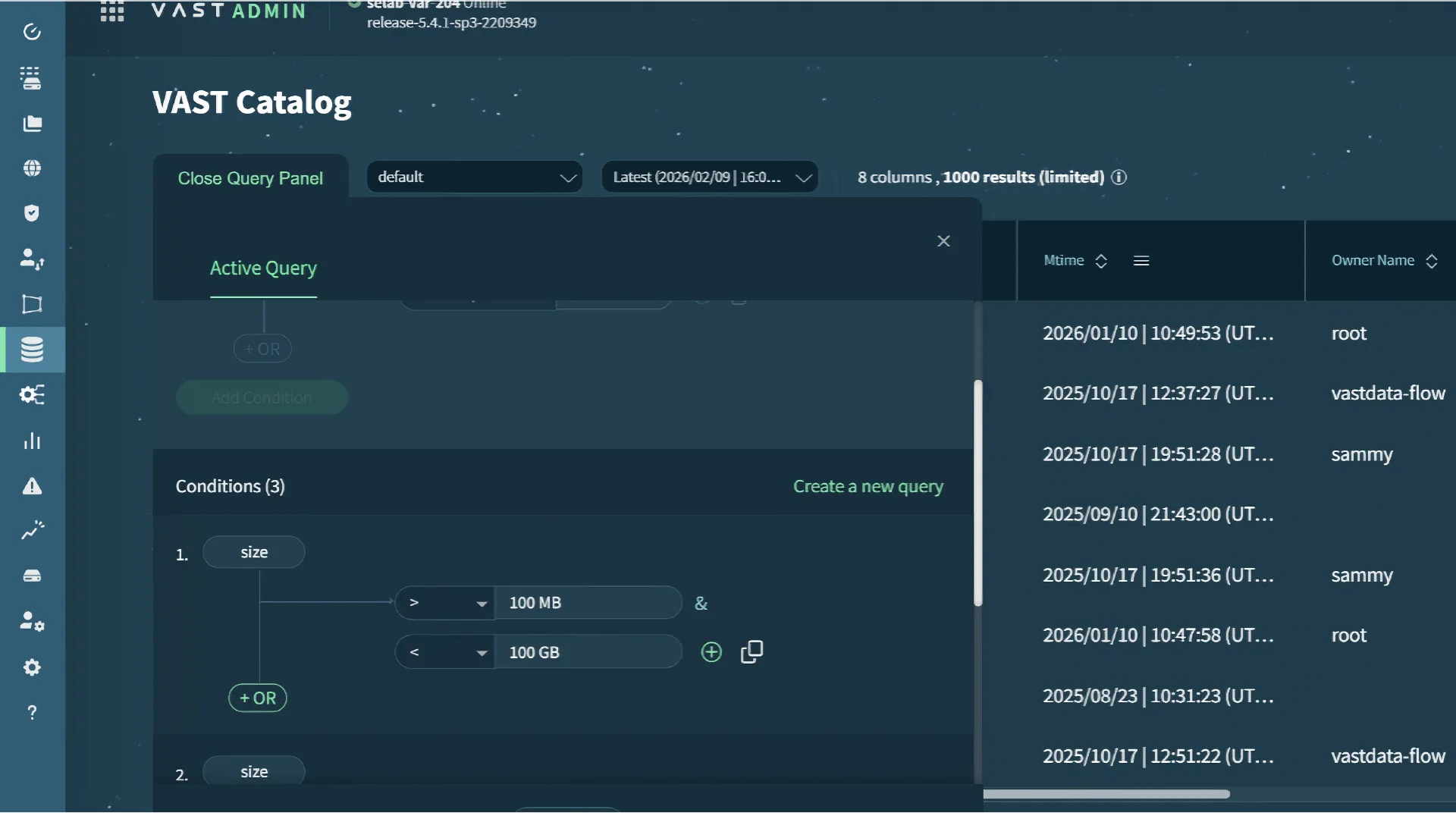This screenshot has width=1456, height=819.
Task: Open the apps grid menu icon
Action: pos(112,11)
